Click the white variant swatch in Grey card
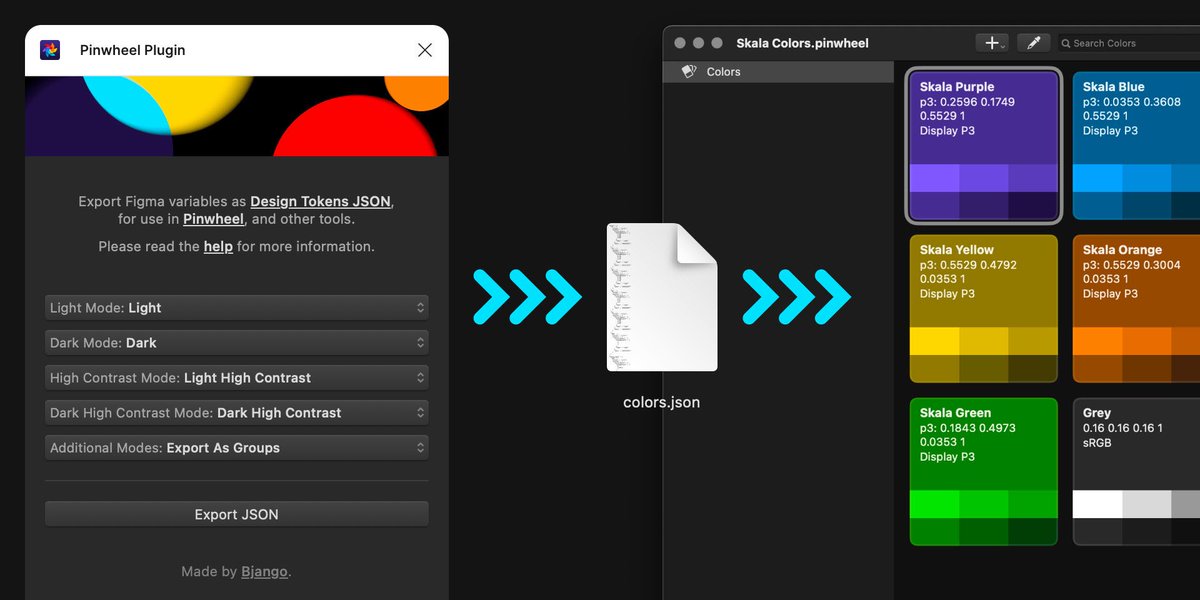Image resolution: width=1200 pixels, height=600 pixels. click(x=1098, y=504)
